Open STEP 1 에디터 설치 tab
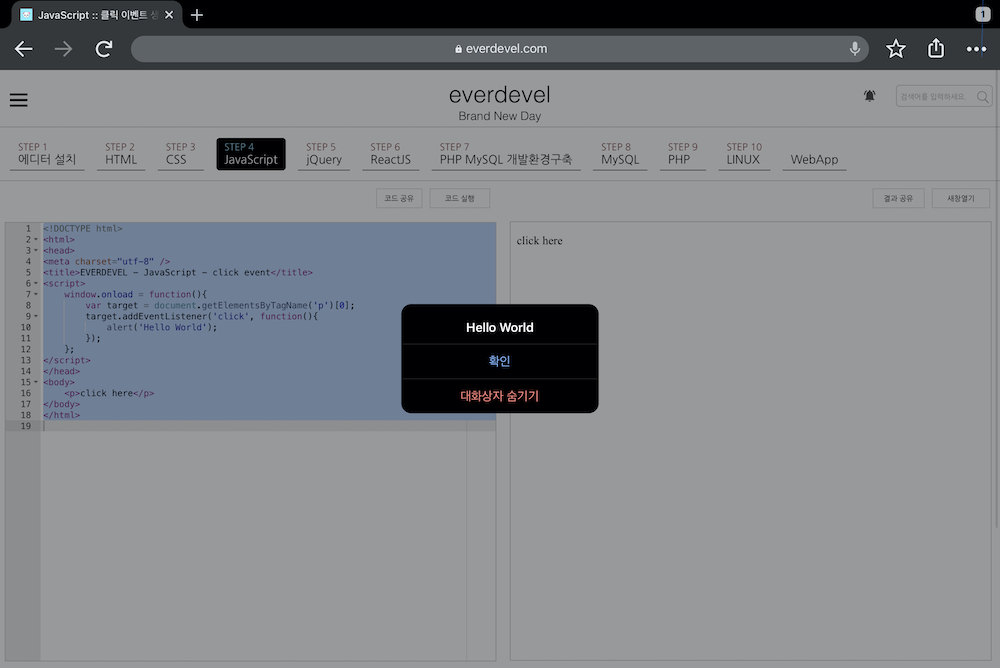1000x668 pixels. [x=47, y=154]
